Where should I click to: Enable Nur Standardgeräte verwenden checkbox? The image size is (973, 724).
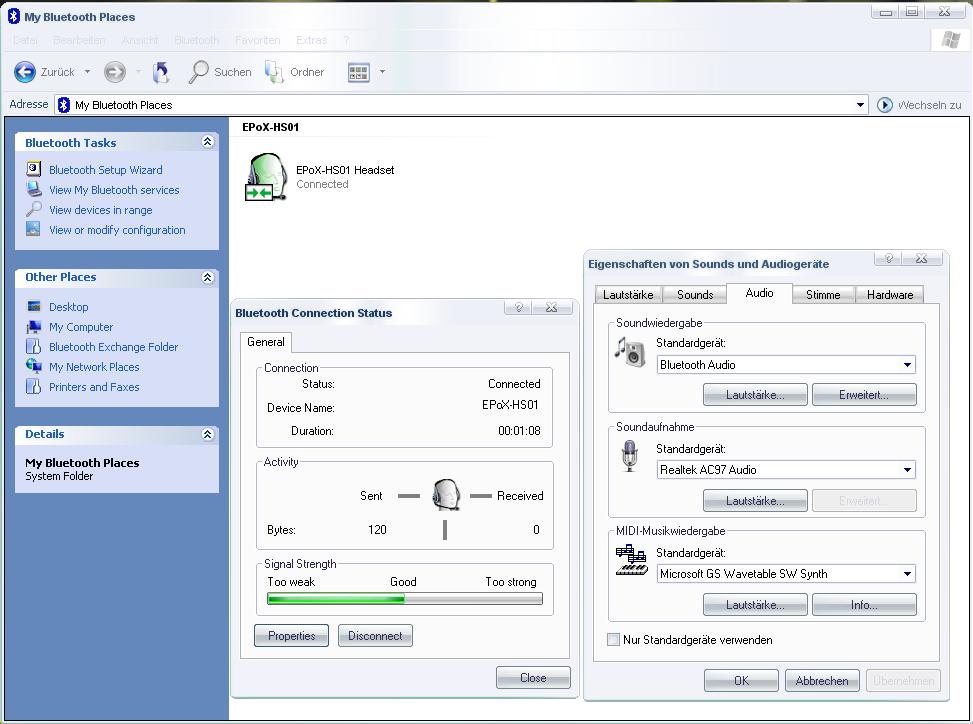coord(613,640)
